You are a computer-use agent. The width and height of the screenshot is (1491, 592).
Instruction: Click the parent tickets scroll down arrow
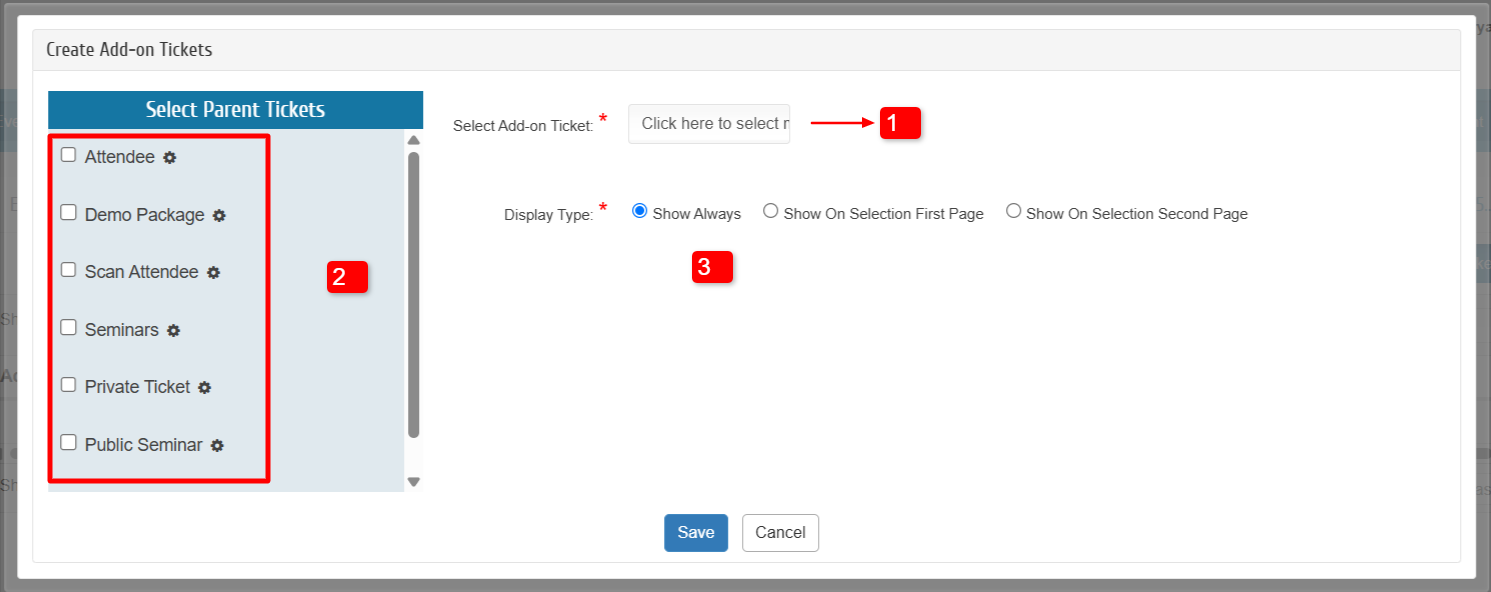413,482
